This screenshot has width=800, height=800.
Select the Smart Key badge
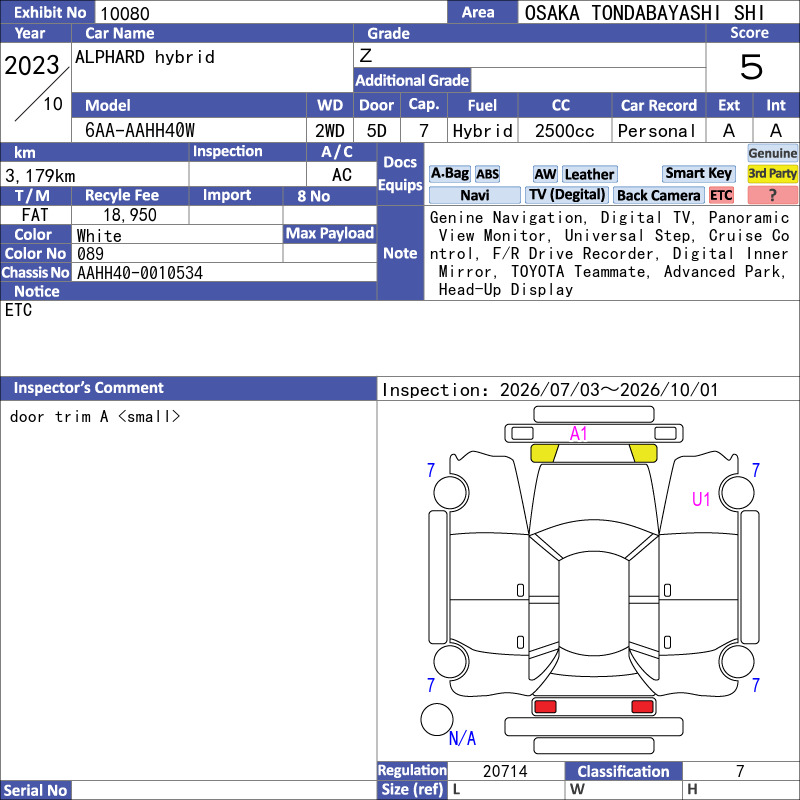(x=698, y=173)
